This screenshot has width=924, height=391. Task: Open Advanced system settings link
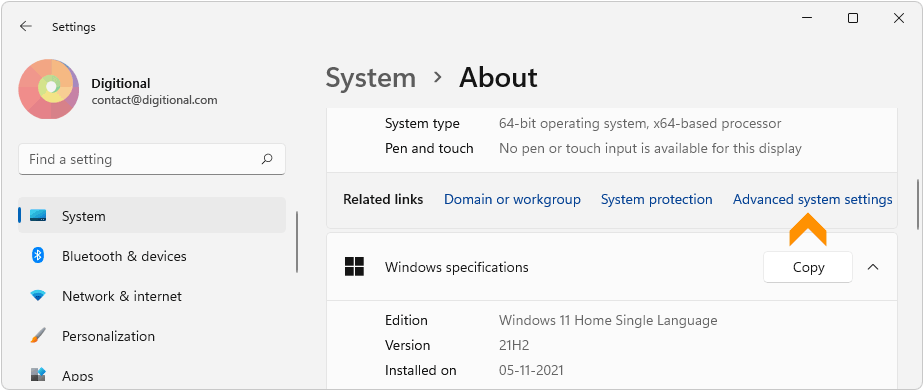point(813,200)
